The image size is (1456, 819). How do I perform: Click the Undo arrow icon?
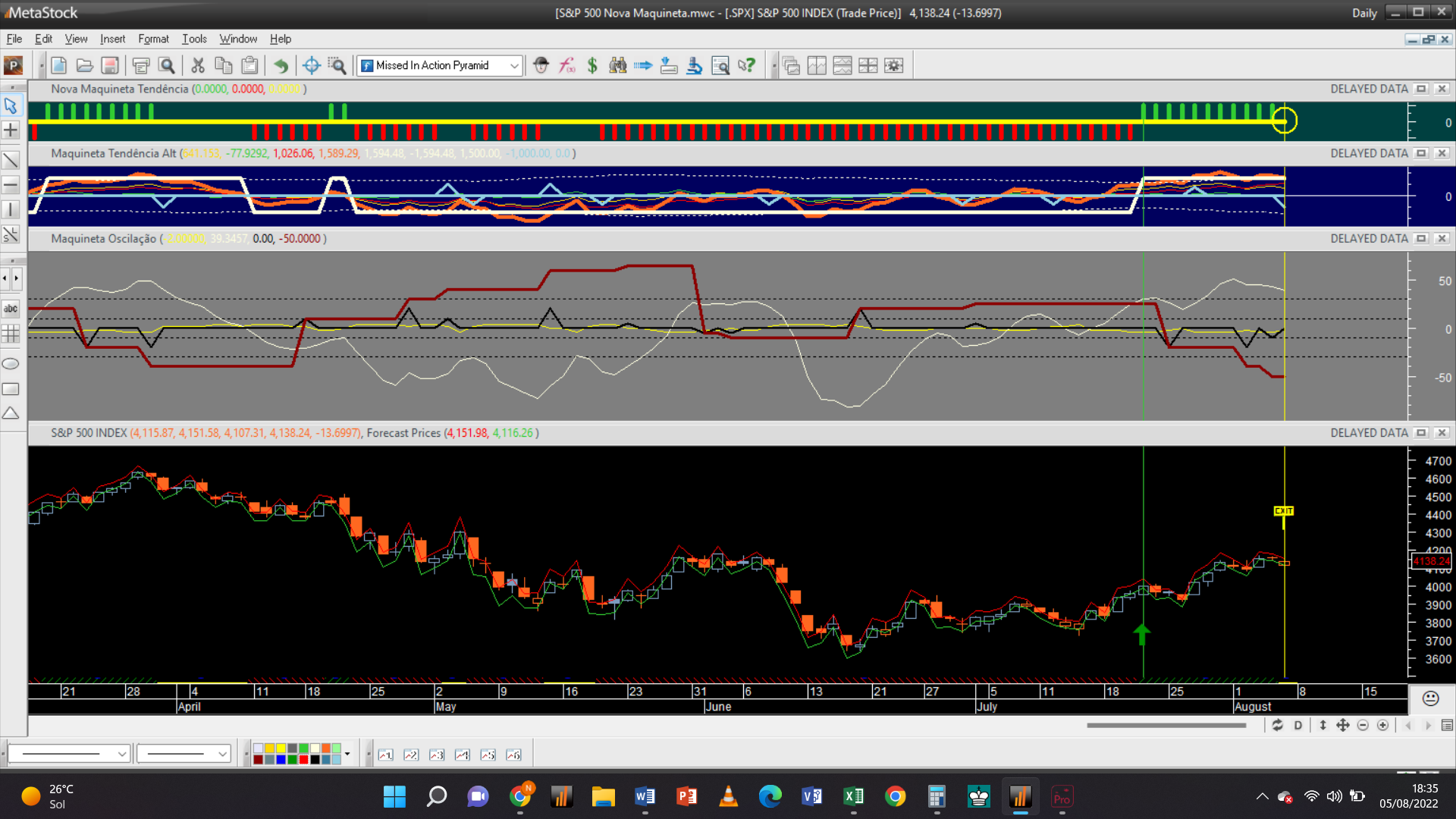281,65
